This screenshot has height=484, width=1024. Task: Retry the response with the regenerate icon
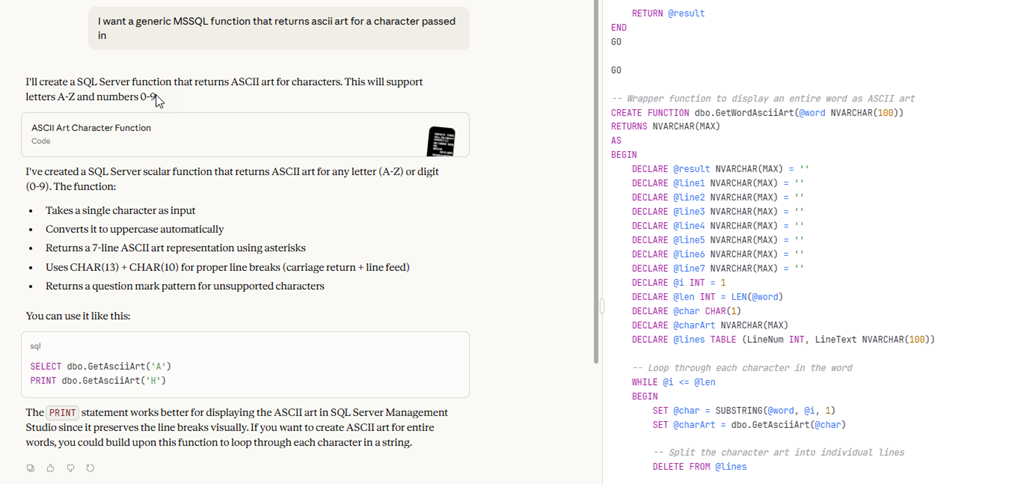point(90,467)
